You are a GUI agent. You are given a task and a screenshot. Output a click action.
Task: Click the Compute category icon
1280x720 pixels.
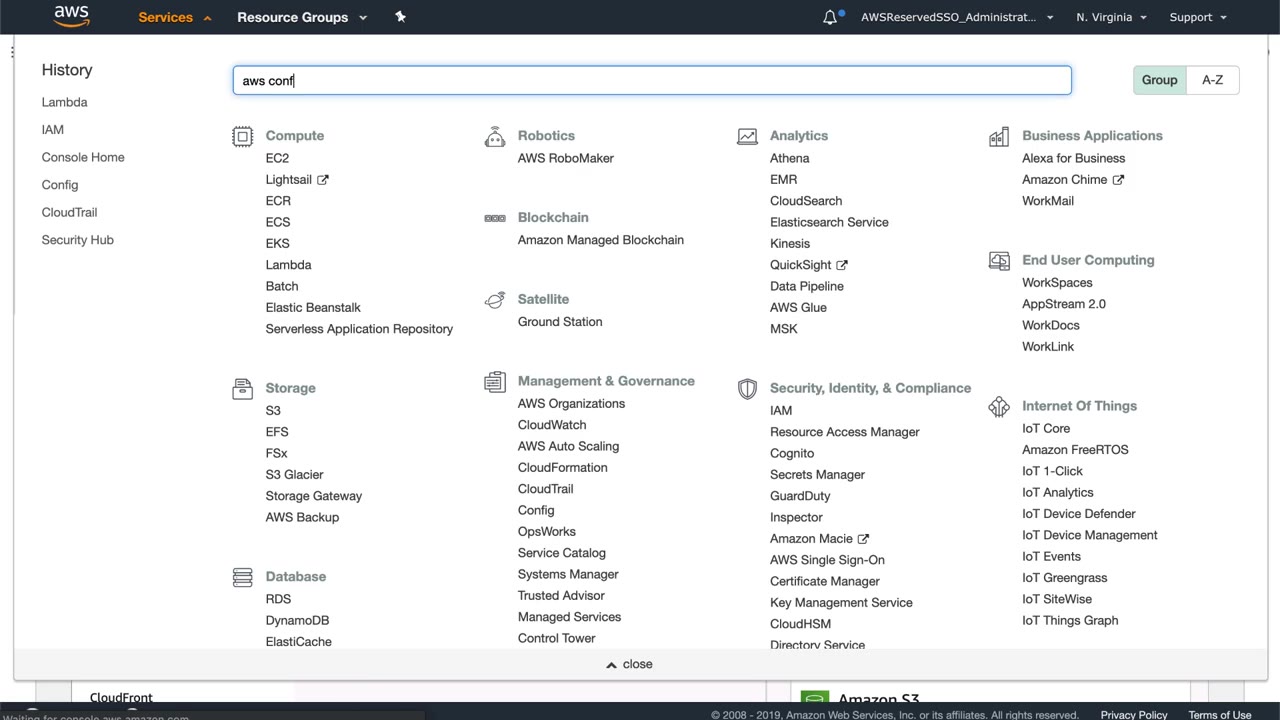point(242,137)
